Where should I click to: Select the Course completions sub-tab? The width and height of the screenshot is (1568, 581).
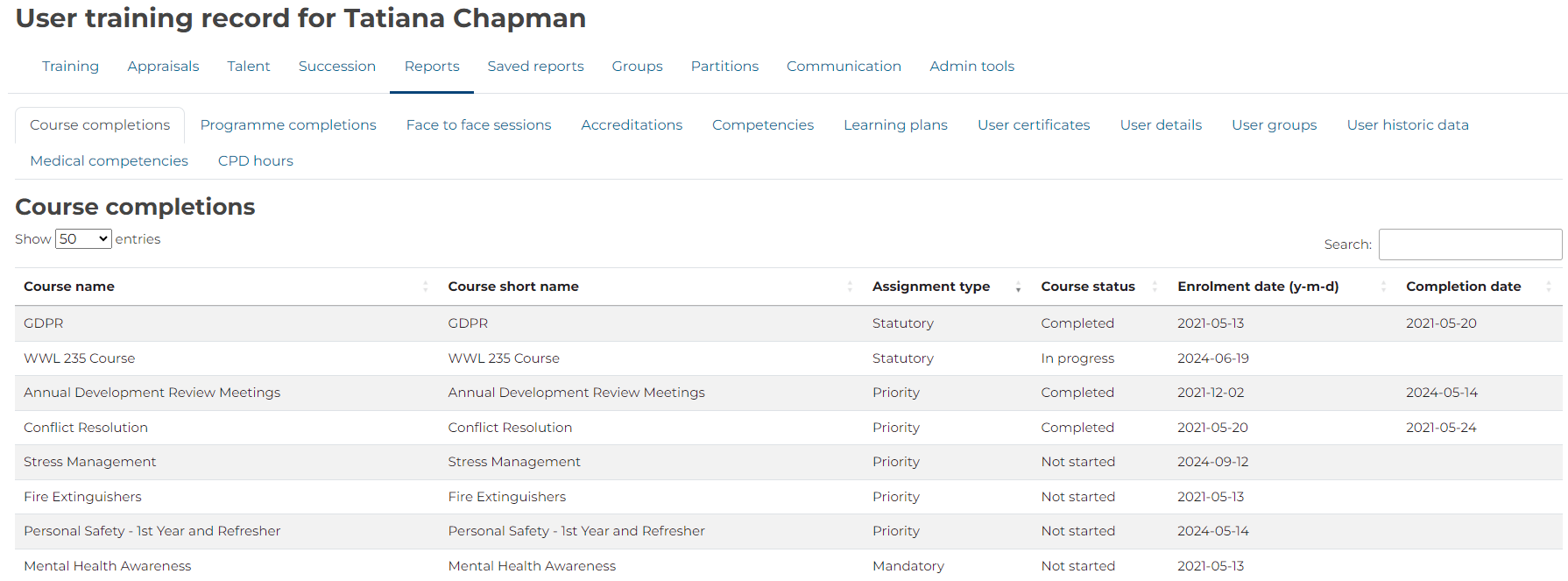click(x=100, y=125)
